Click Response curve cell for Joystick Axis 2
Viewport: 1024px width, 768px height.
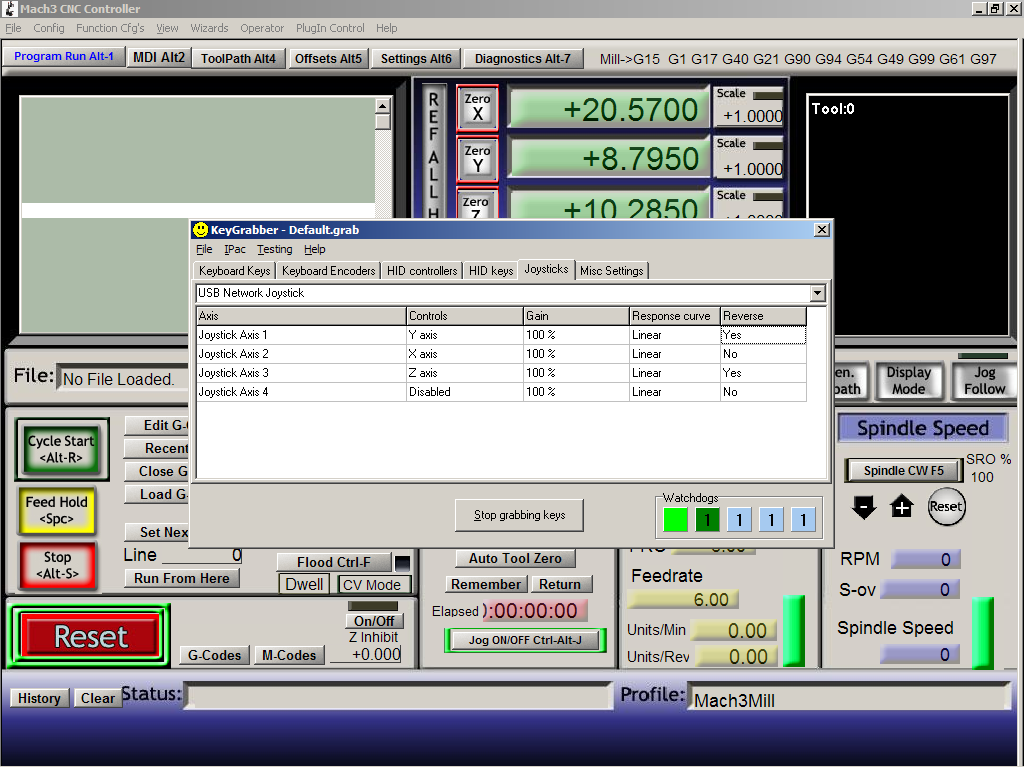tap(675, 354)
